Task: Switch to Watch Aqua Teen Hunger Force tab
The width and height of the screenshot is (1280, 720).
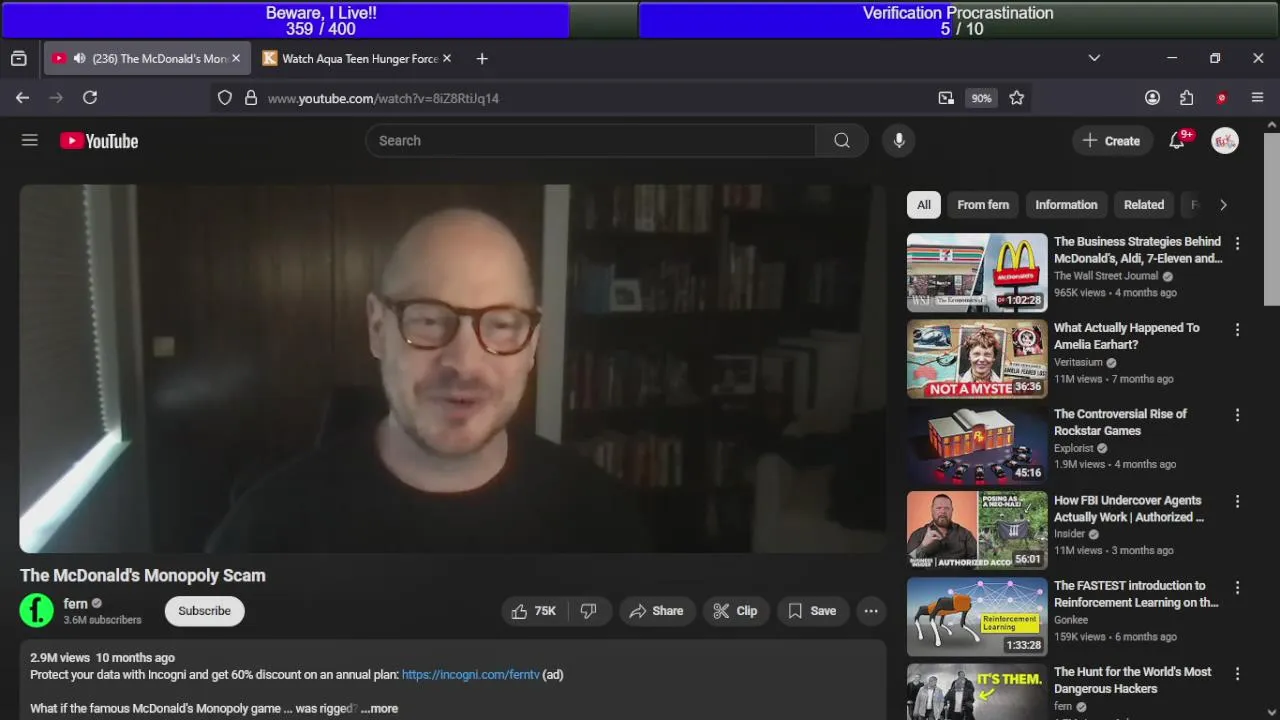Action: tap(358, 59)
